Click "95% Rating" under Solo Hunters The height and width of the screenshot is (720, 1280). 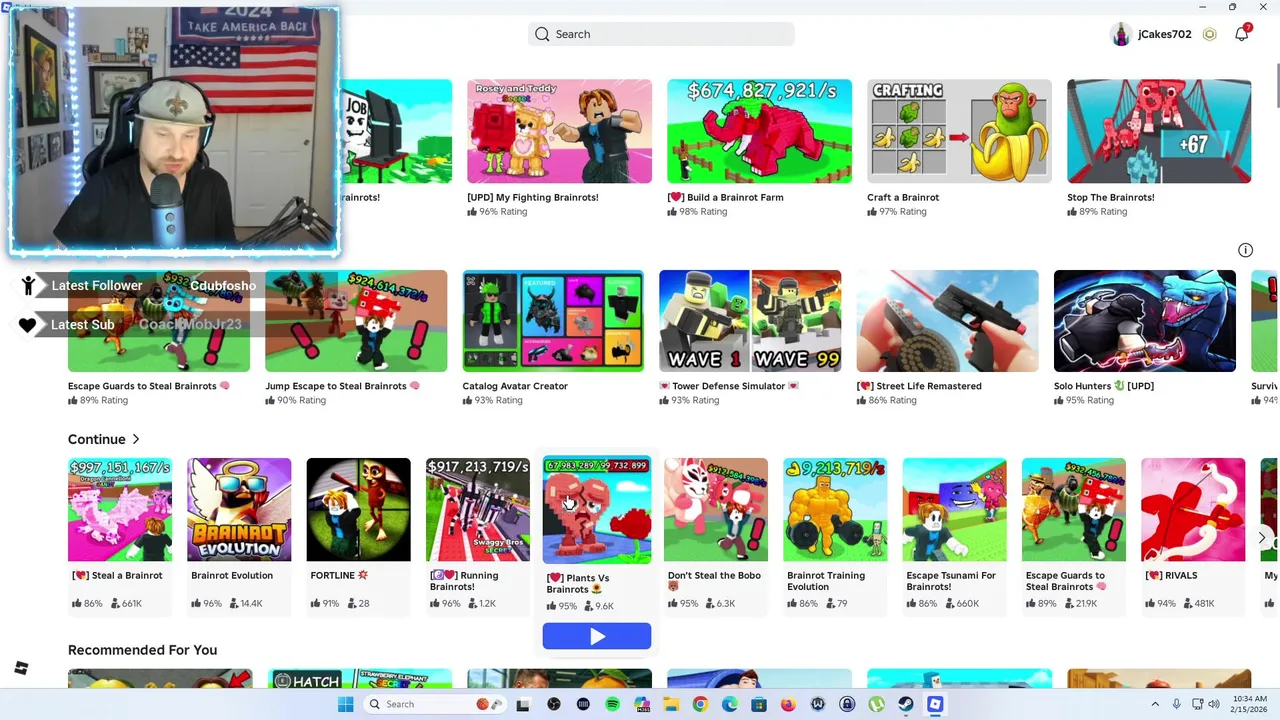[1089, 400]
